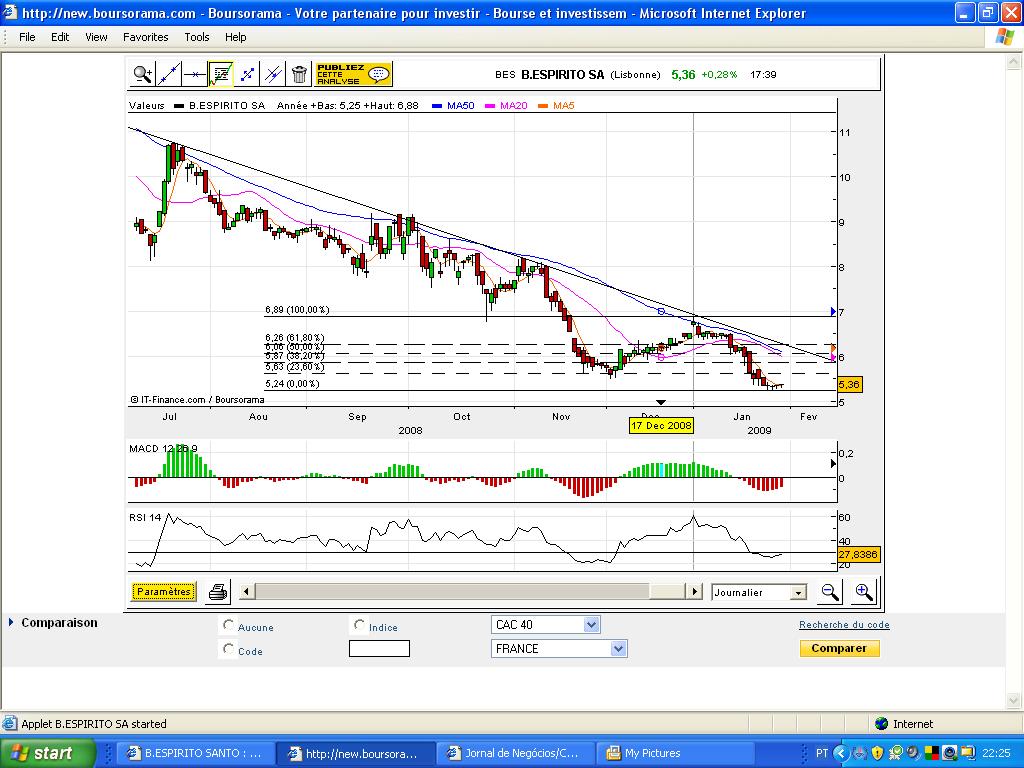Image resolution: width=1024 pixels, height=768 pixels.
Task: Zoom in with the plus magnifier
Action: coord(863,592)
